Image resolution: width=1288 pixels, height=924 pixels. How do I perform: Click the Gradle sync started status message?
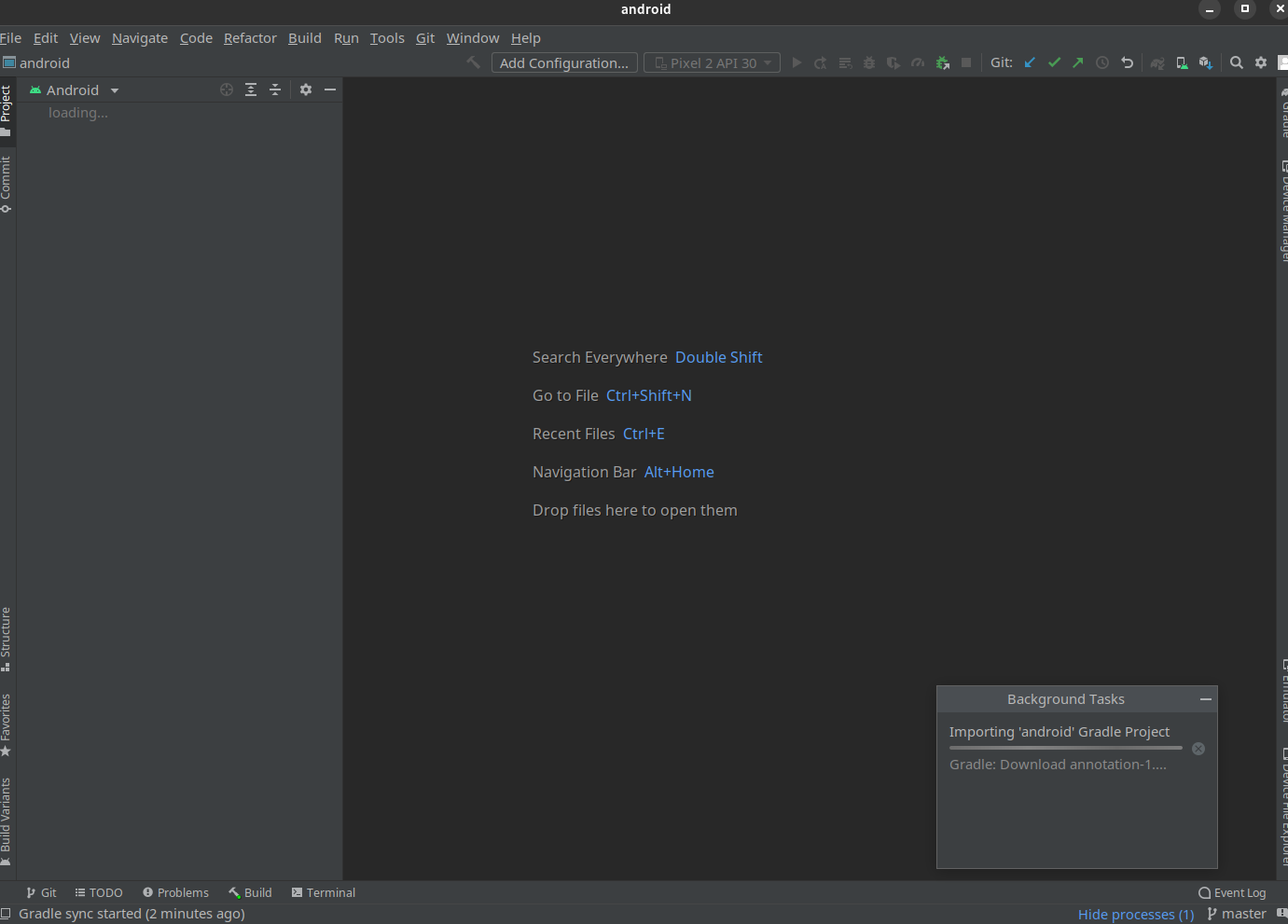tap(132, 914)
